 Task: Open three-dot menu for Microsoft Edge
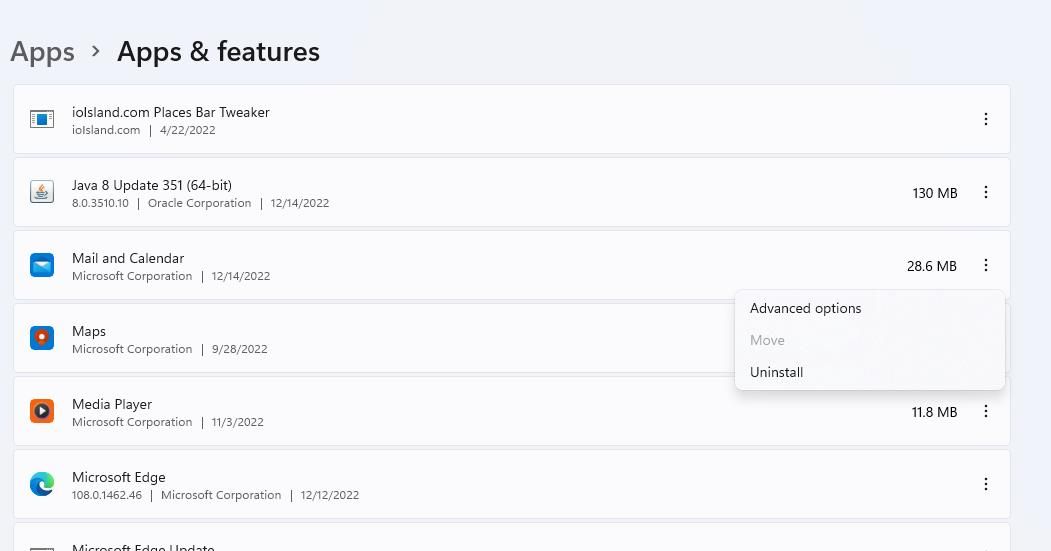[x=985, y=484]
